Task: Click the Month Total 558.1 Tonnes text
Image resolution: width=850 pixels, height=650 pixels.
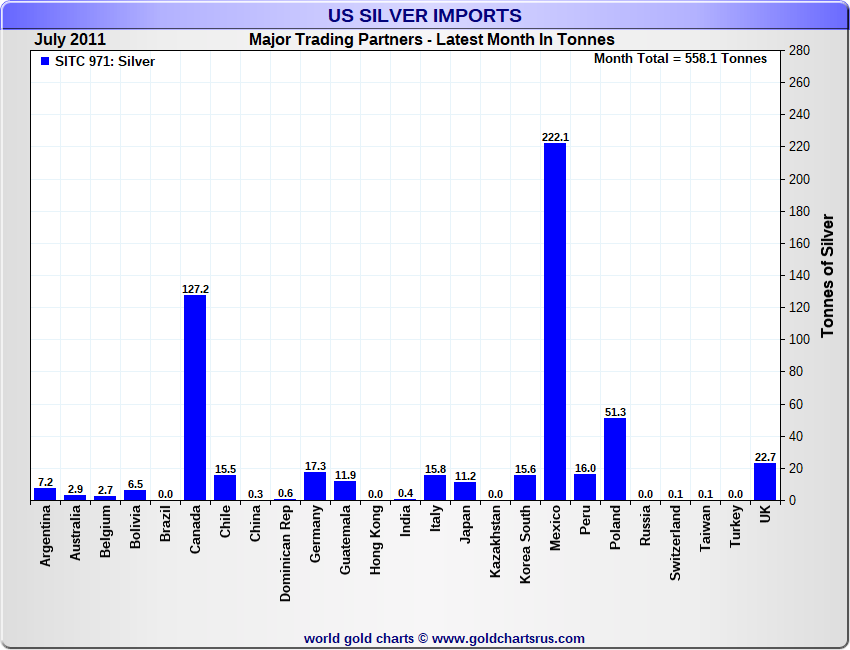Action: 680,58
